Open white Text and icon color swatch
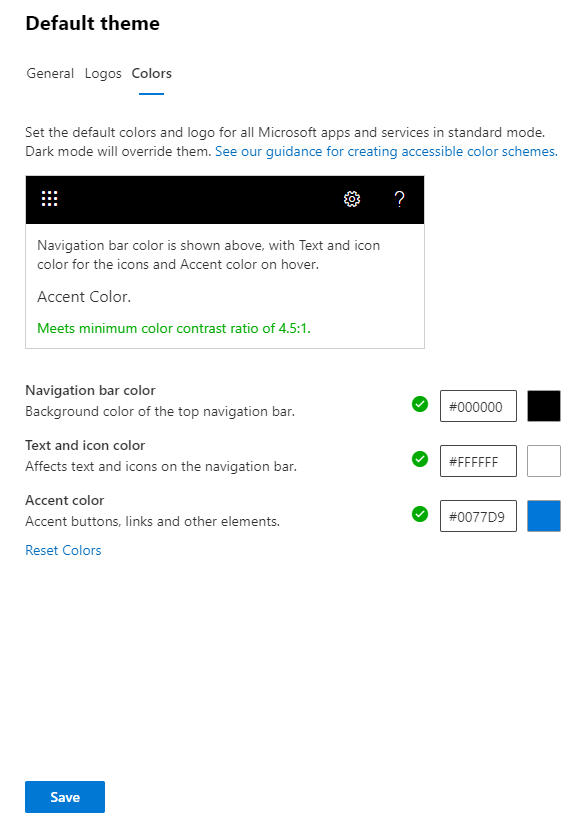The width and height of the screenshot is (572, 823). click(544, 461)
